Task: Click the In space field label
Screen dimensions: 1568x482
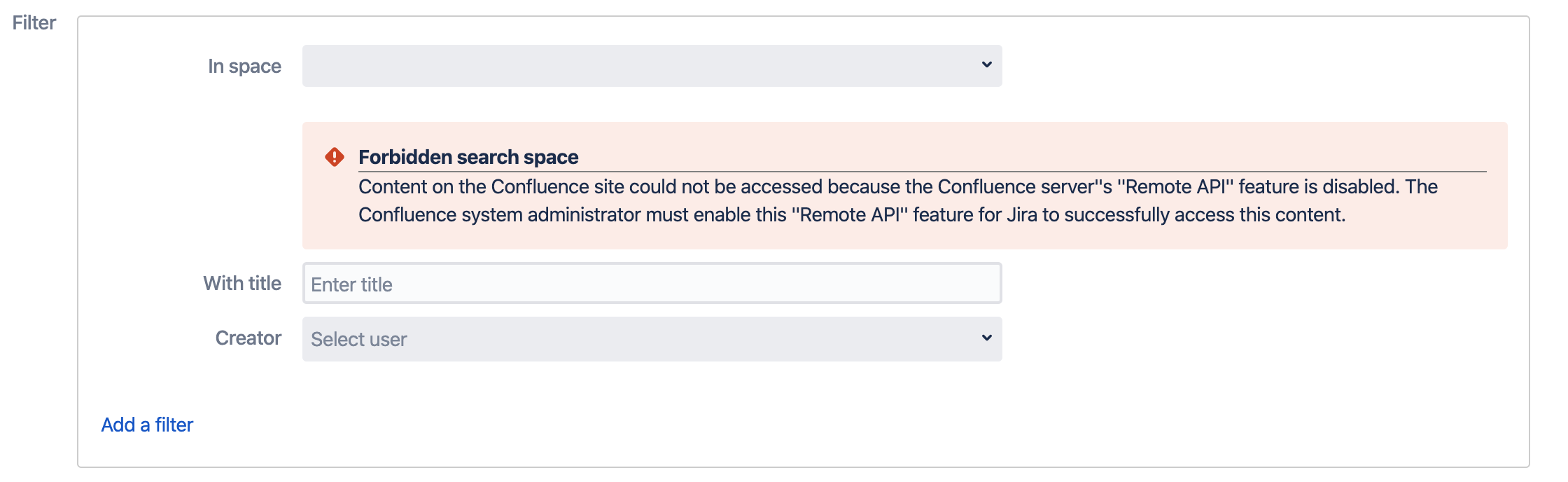Action: (244, 66)
